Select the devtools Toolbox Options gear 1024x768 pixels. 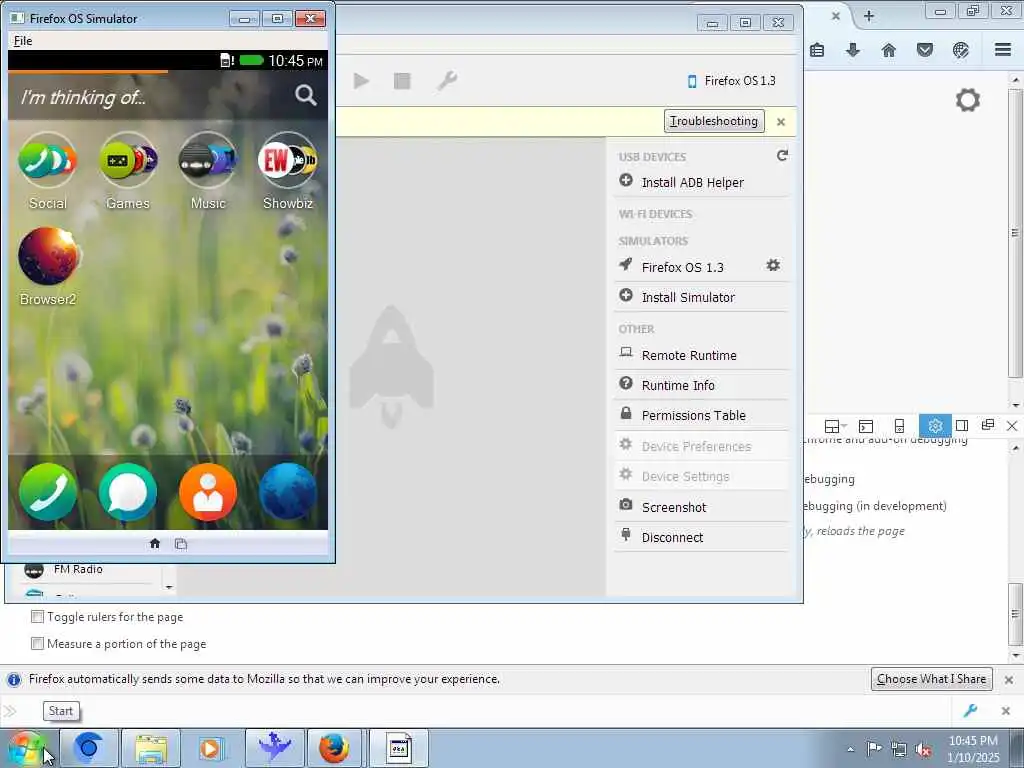935,426
